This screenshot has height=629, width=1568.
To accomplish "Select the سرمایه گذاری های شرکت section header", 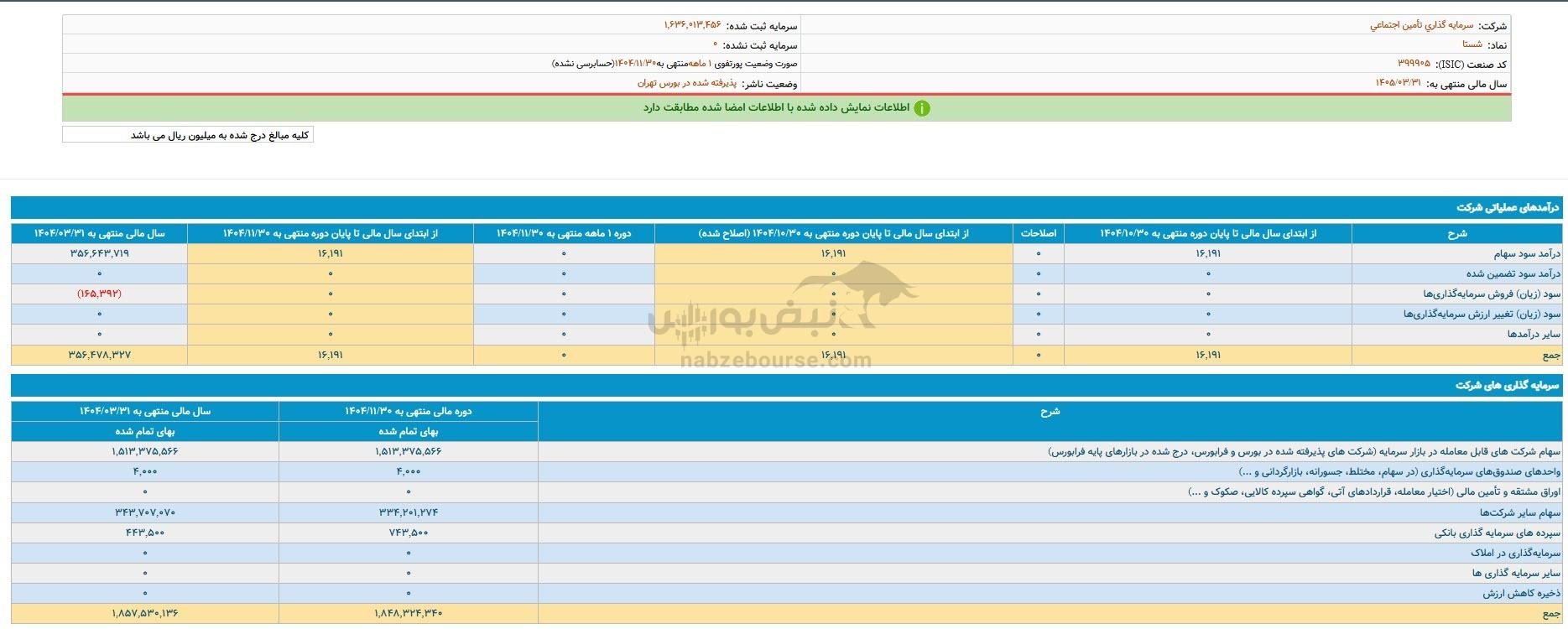I will (1508, 385).
